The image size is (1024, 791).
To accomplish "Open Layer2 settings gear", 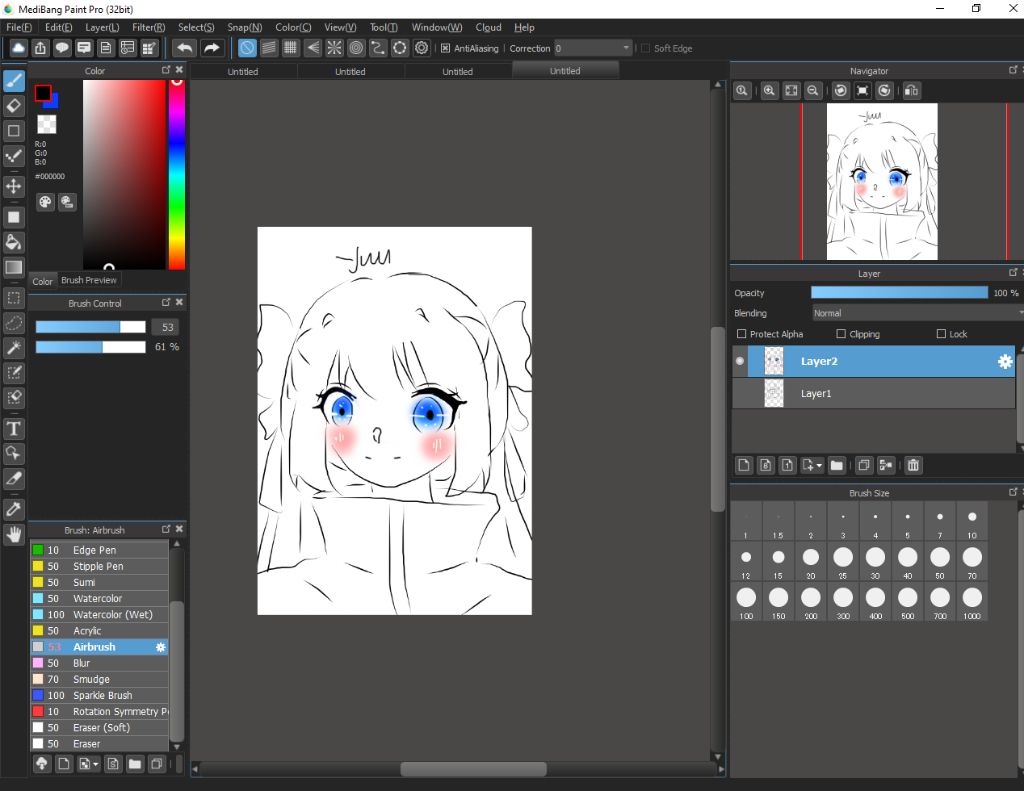I will pos(1005,361).
